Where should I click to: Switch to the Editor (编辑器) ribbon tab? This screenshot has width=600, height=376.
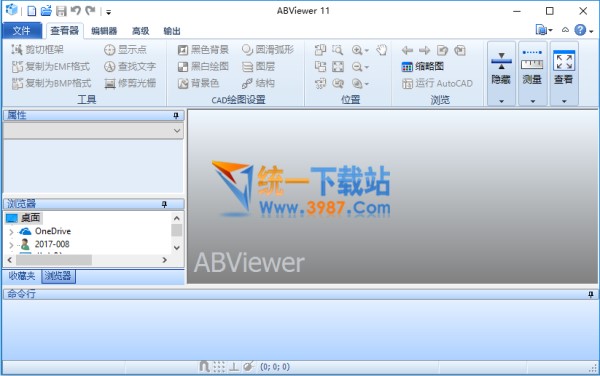coord(104,31)
